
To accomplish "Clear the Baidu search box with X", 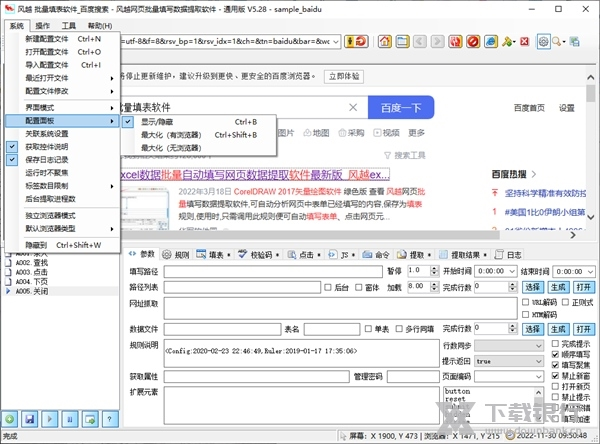I will (353, 107).
